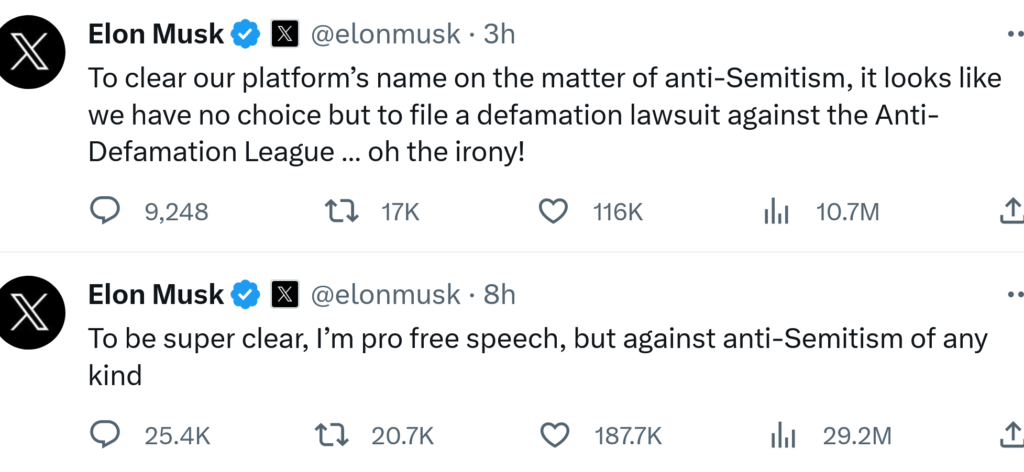View analytics showing 10.7M views
The width and height of the screenshot is (1024, 472).
[776, 211]
